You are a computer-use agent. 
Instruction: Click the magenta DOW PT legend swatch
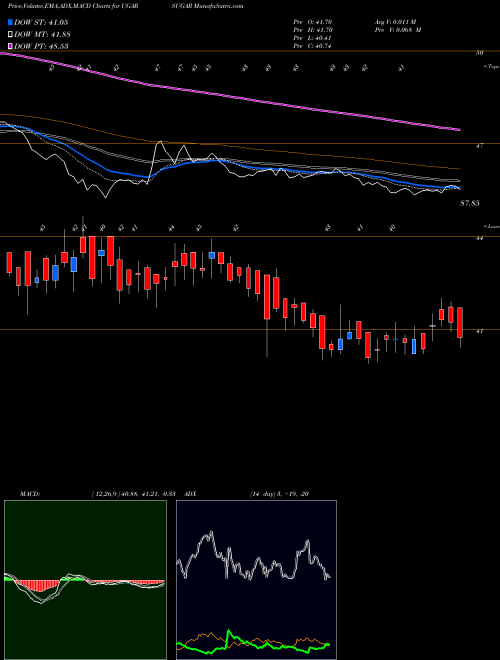point(10,46)
